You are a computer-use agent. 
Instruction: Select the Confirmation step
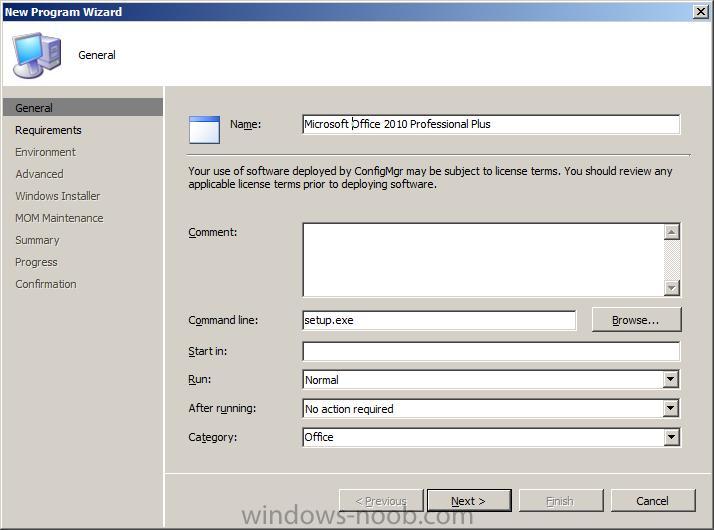pos(46,284)
